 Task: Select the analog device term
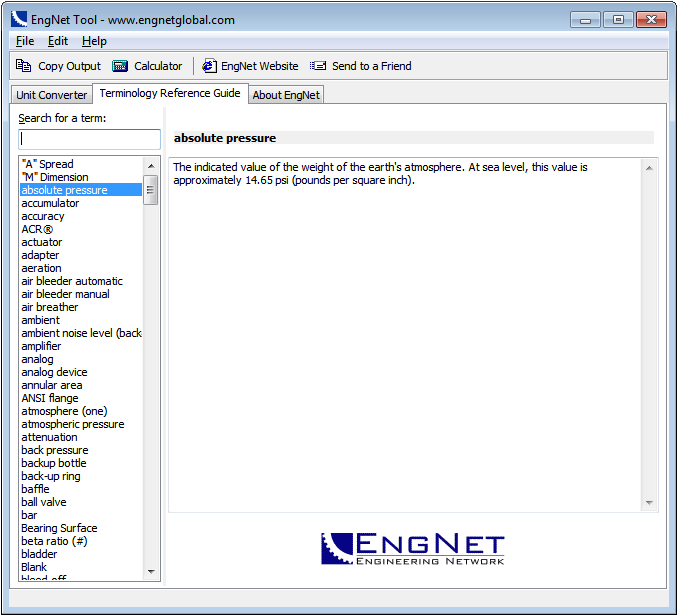[81, 372]
